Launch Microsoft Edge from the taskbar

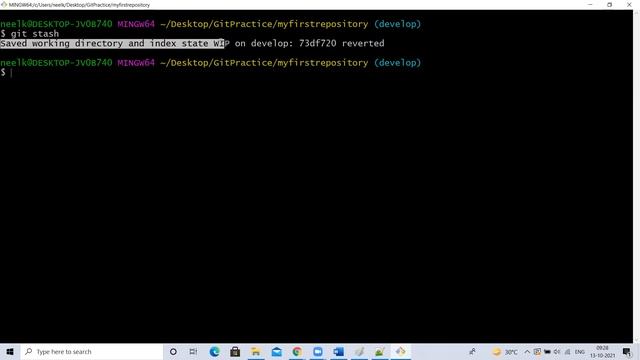coord(214,351)
